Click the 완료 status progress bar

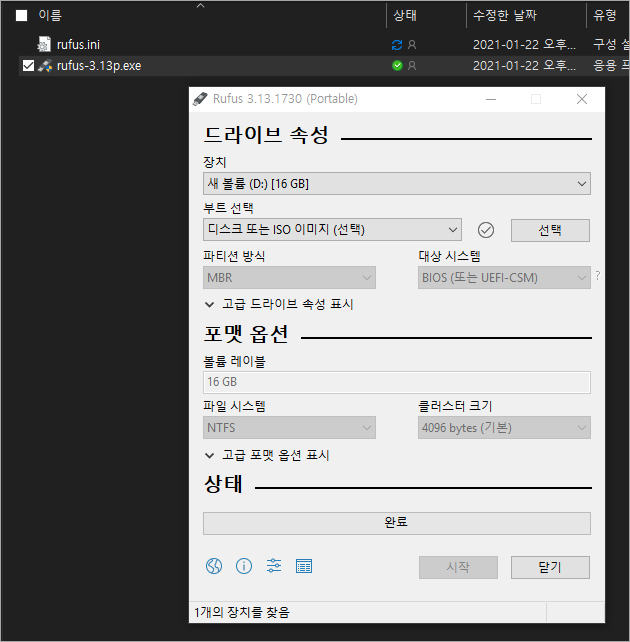397,523
